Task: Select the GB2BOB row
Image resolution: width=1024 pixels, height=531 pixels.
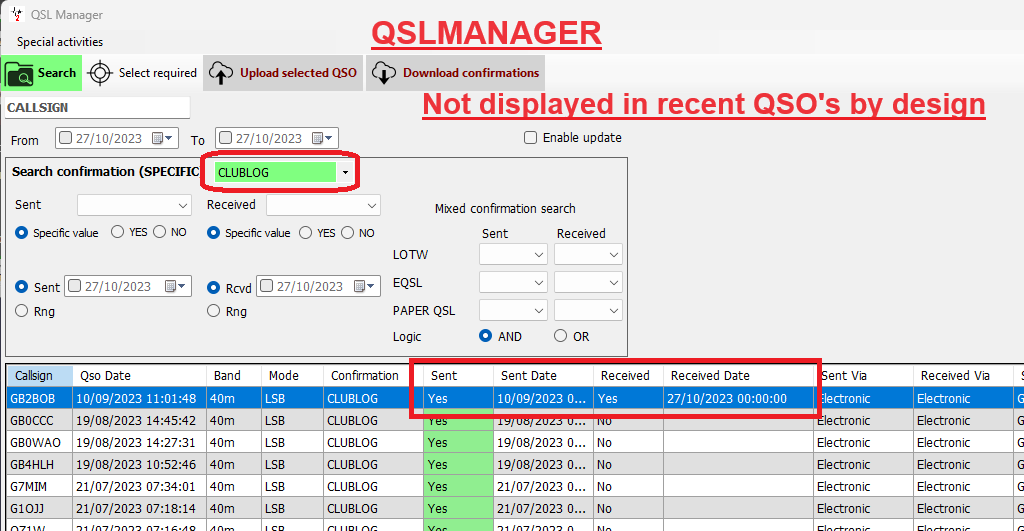Action: point(515,398)
